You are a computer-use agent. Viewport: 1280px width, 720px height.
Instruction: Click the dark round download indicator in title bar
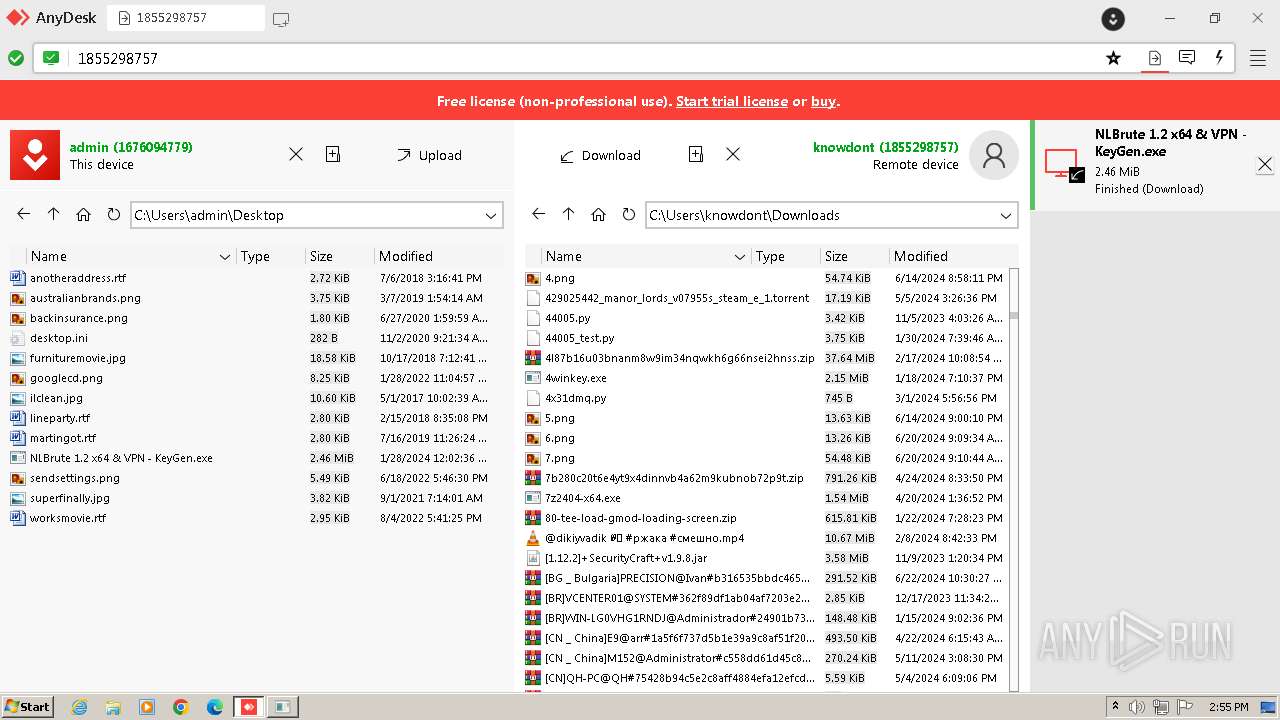coord(1113,19)
